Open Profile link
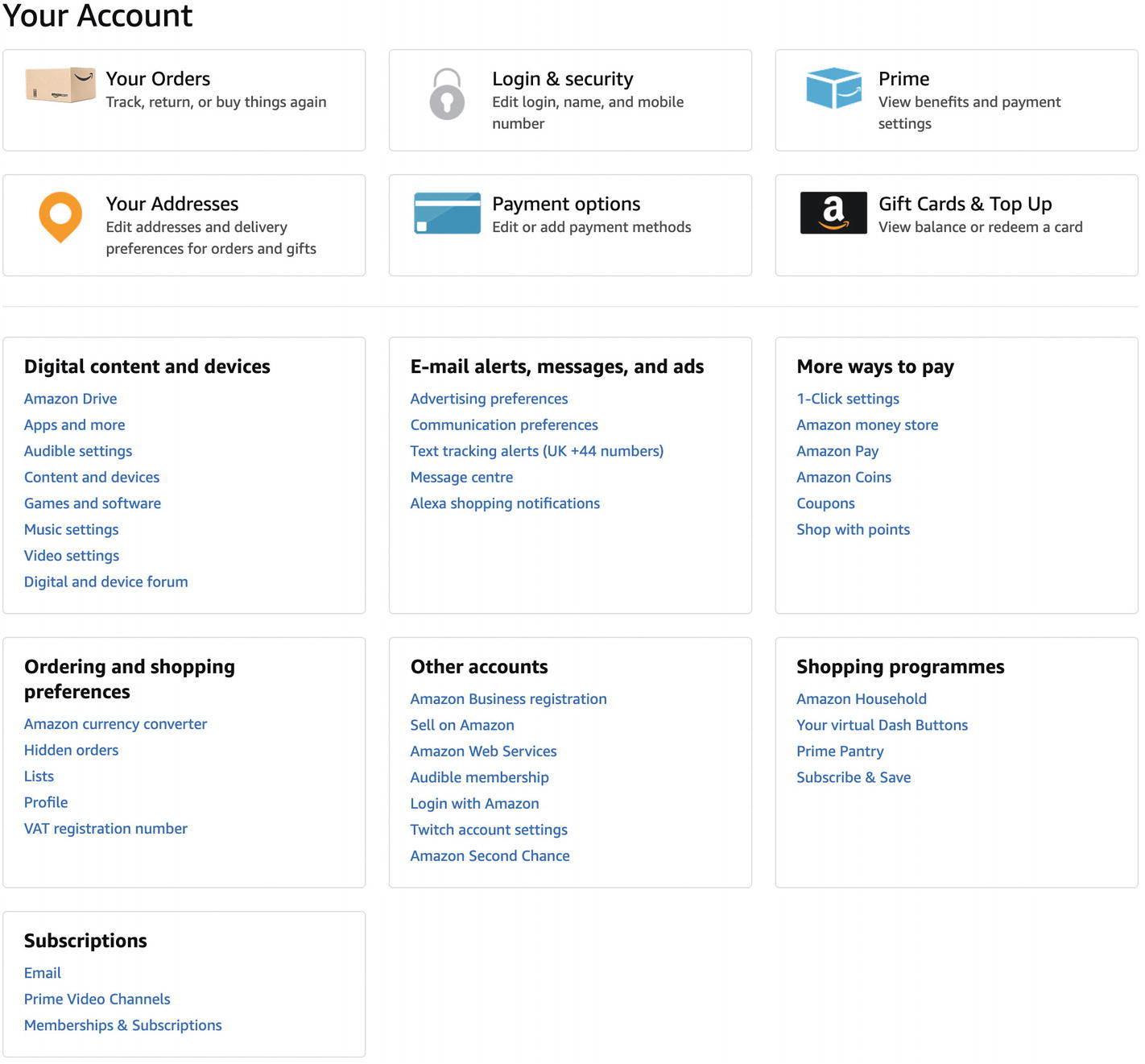The height and width of the screenshot is (1064, 1145). [x=46, y=803]
